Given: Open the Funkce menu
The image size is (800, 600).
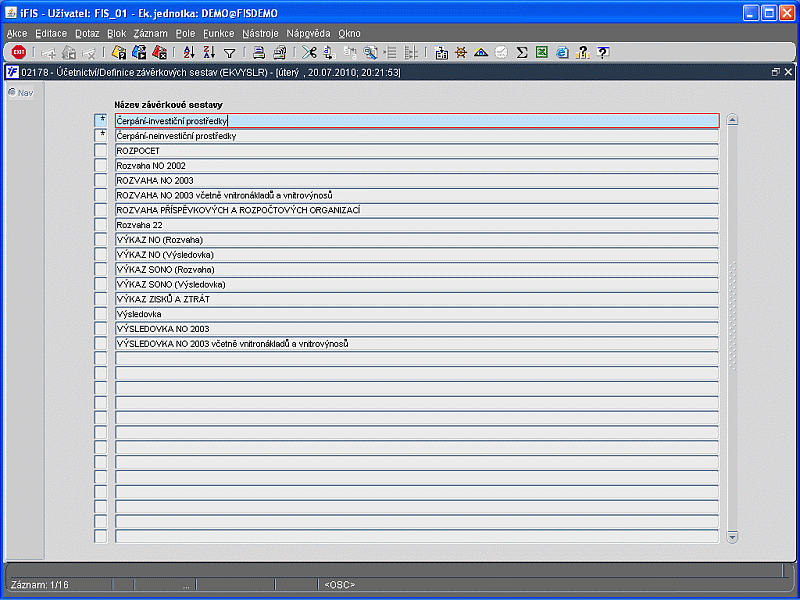Looking at the screenshot, I should click(219, 34).
